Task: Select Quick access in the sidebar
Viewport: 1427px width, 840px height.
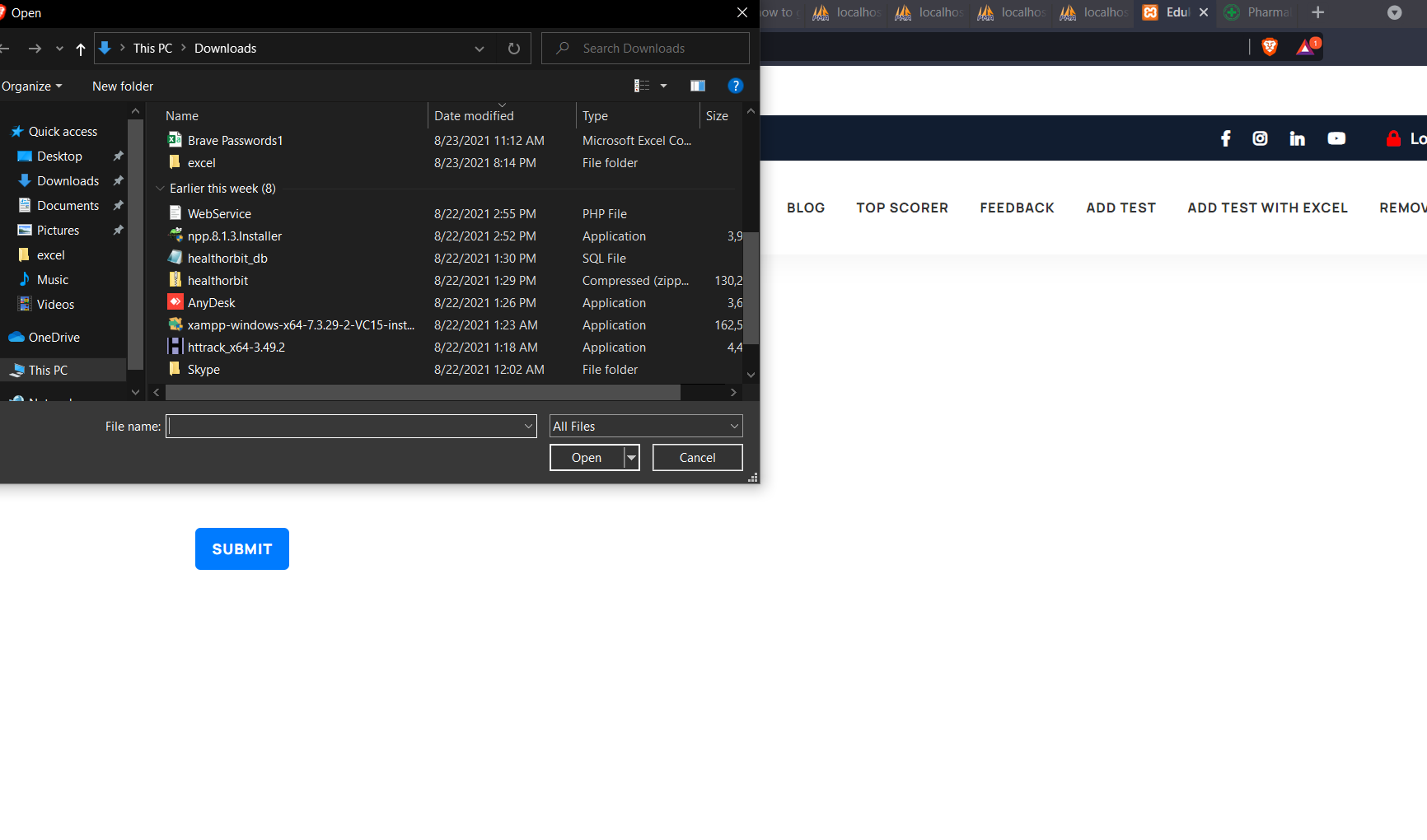Action: click(63, 132)
